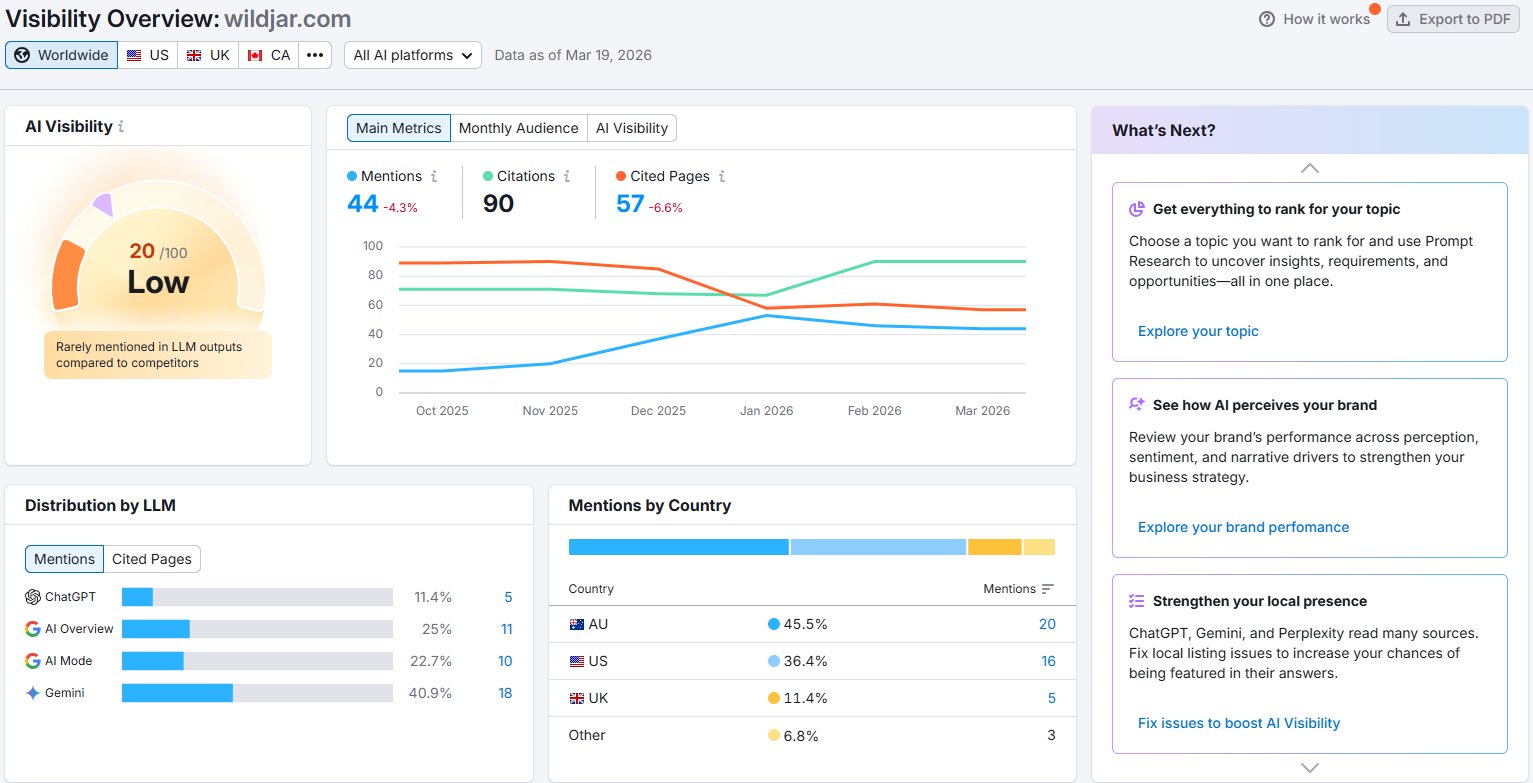Click the US mentions count 16
Image resolution: width=1533 pixels, height=783 pixels.
(1048, 661)
